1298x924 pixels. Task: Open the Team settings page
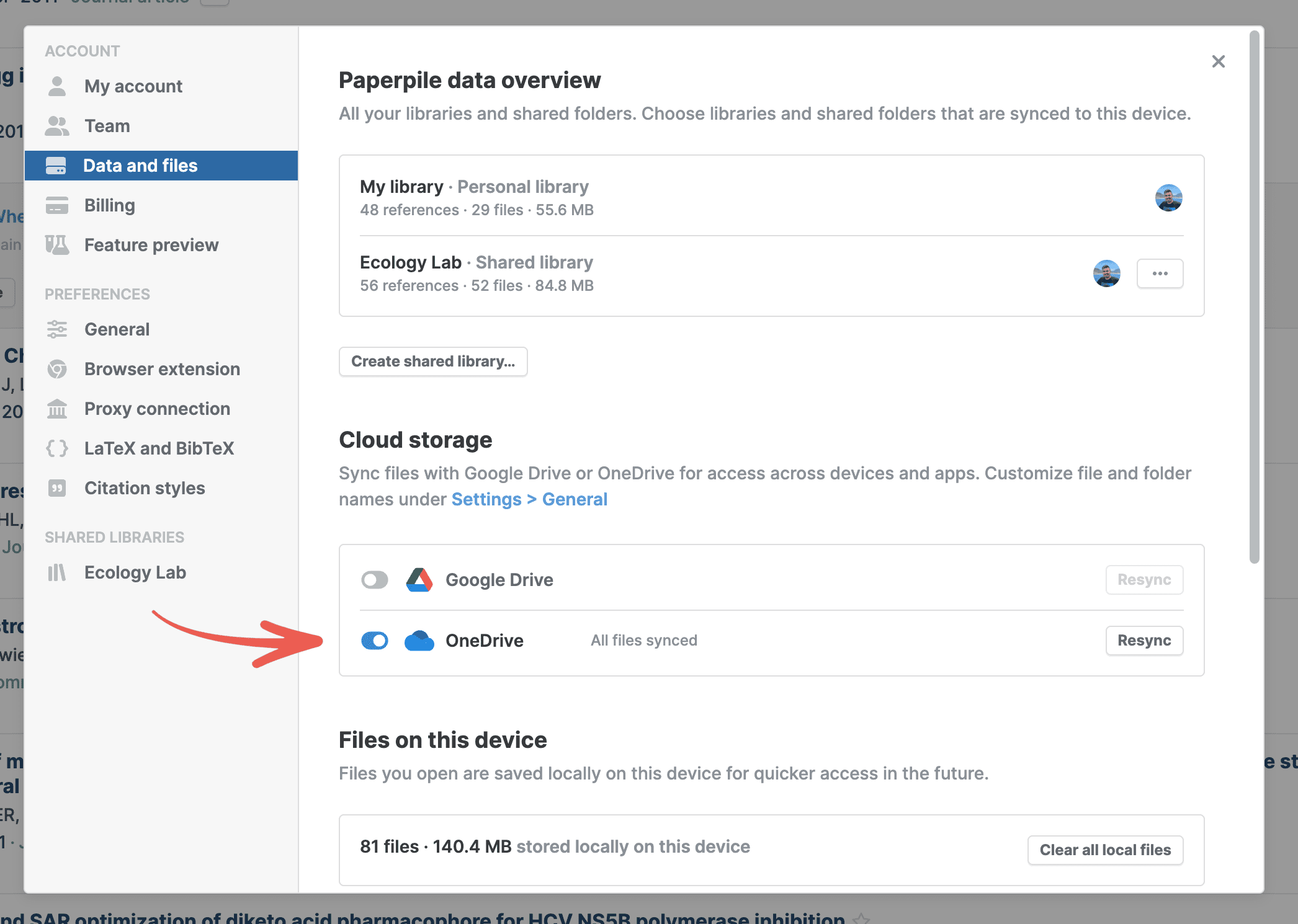[x=161, y=126]
